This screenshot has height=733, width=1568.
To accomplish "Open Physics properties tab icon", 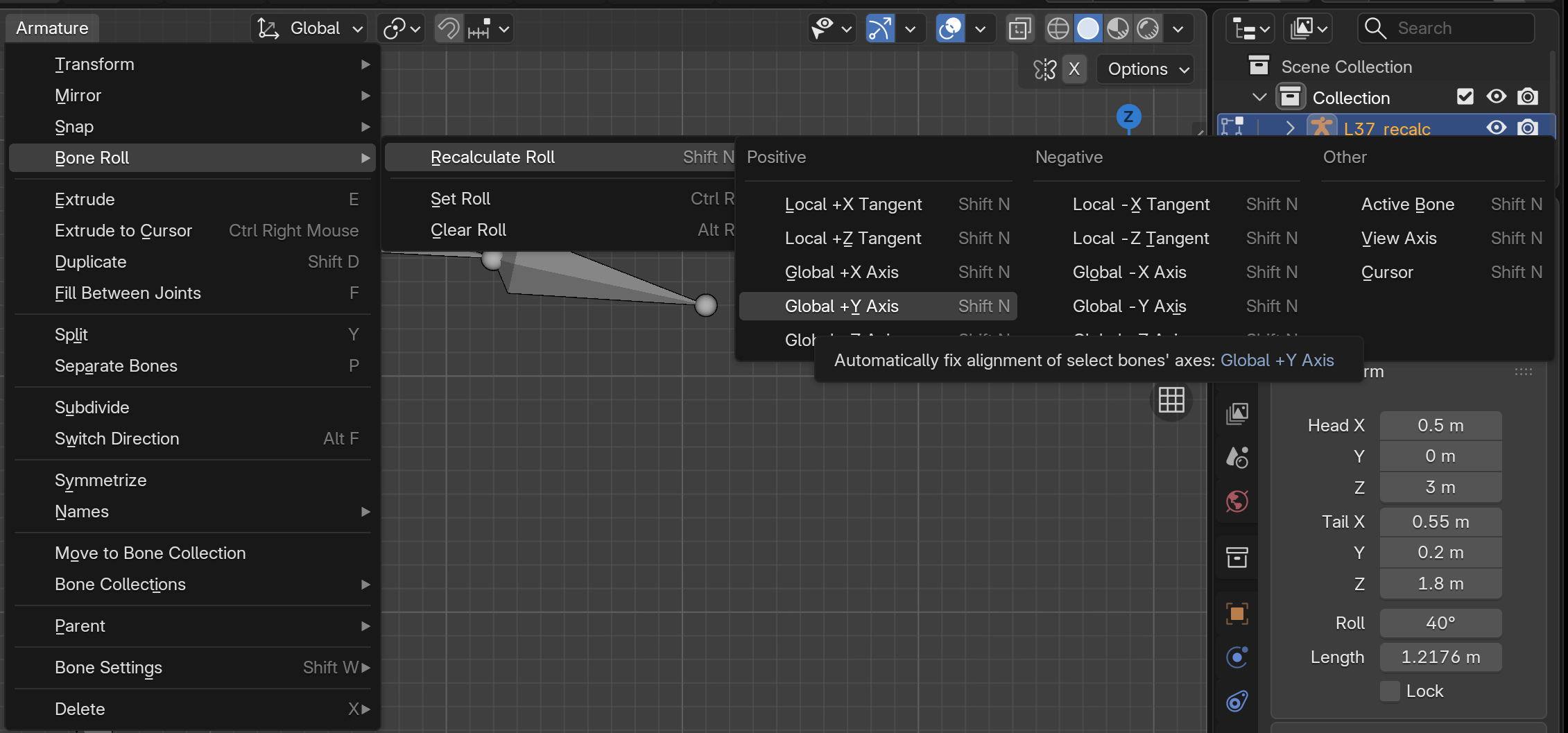I will 1237,657.
